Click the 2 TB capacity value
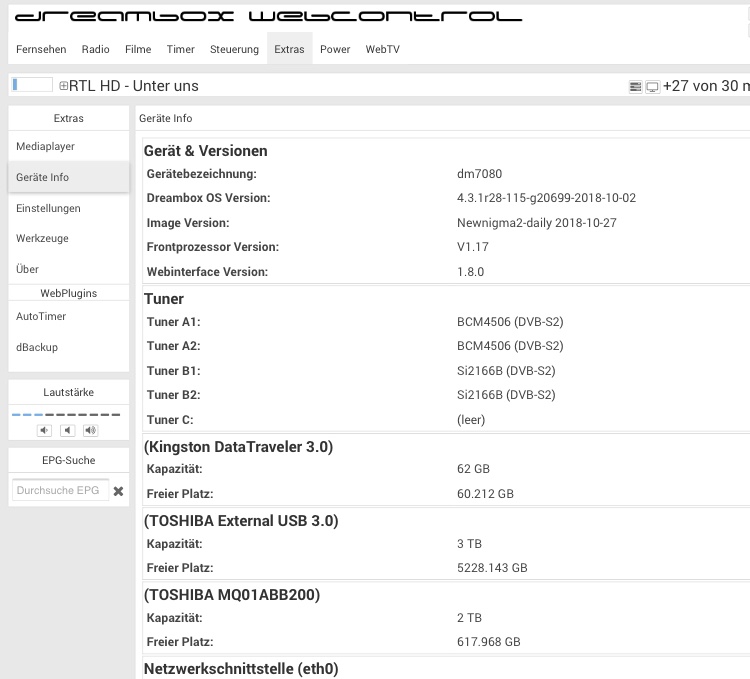This screenshot has height=679, width=750. pyautogui.click(x=469, y=618)
